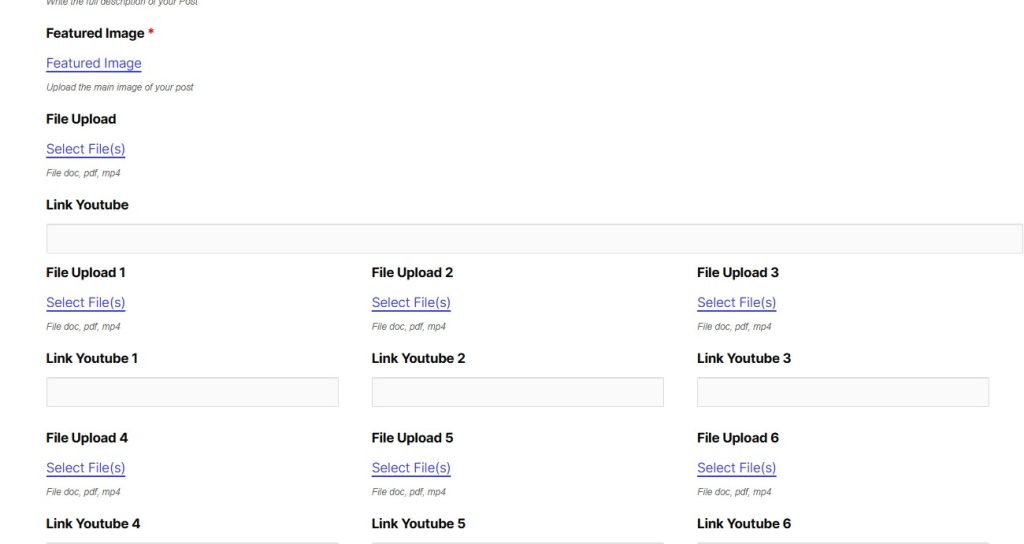
Task: Click Select File(s) under File Upload 5
Action: click(411, 468)
